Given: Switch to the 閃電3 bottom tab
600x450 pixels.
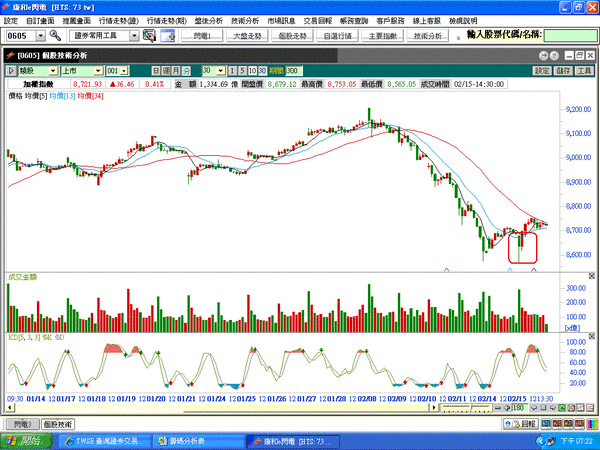Looking at the screenshot, I should pos(23,424).
